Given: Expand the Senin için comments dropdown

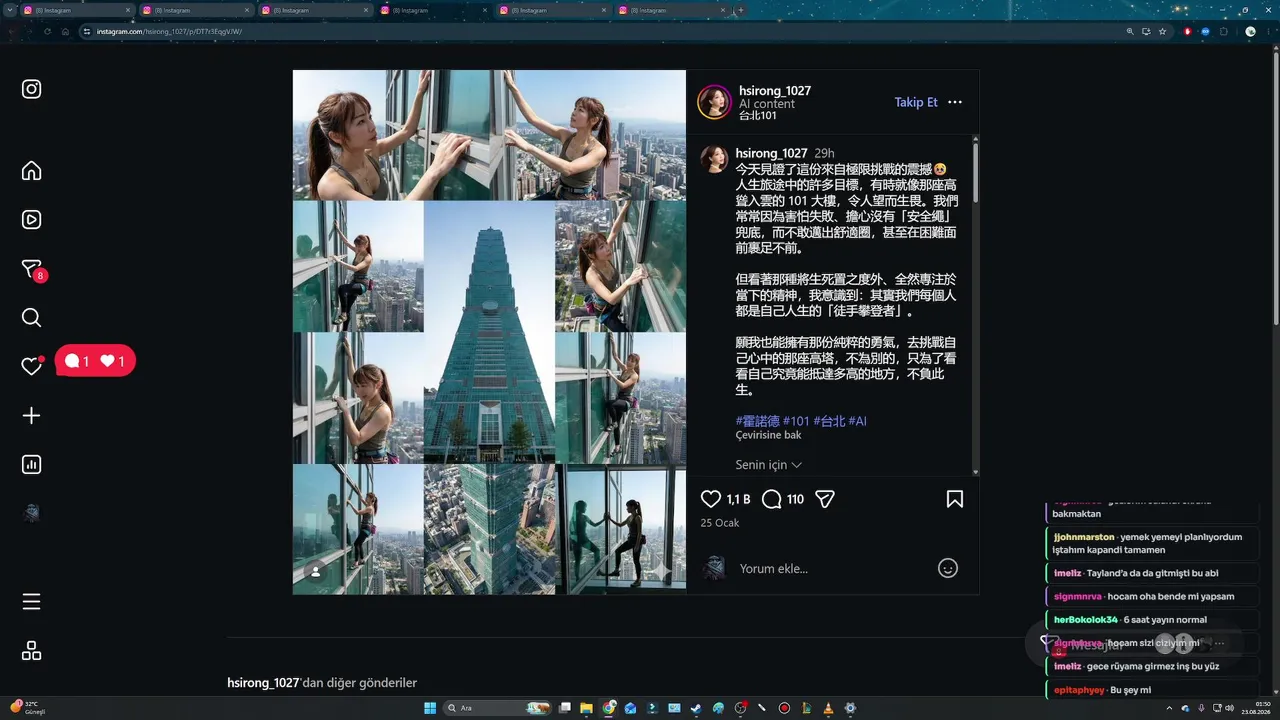Looking at the screenshot, I should click(x=768, y=465).
